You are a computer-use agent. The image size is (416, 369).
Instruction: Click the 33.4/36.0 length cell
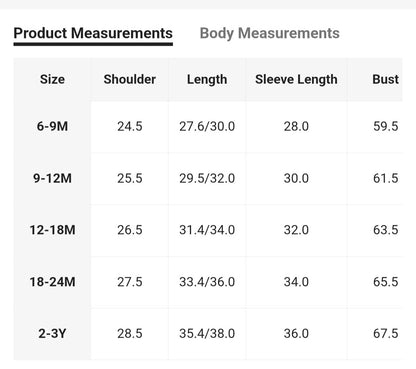[x=207, y=282]
